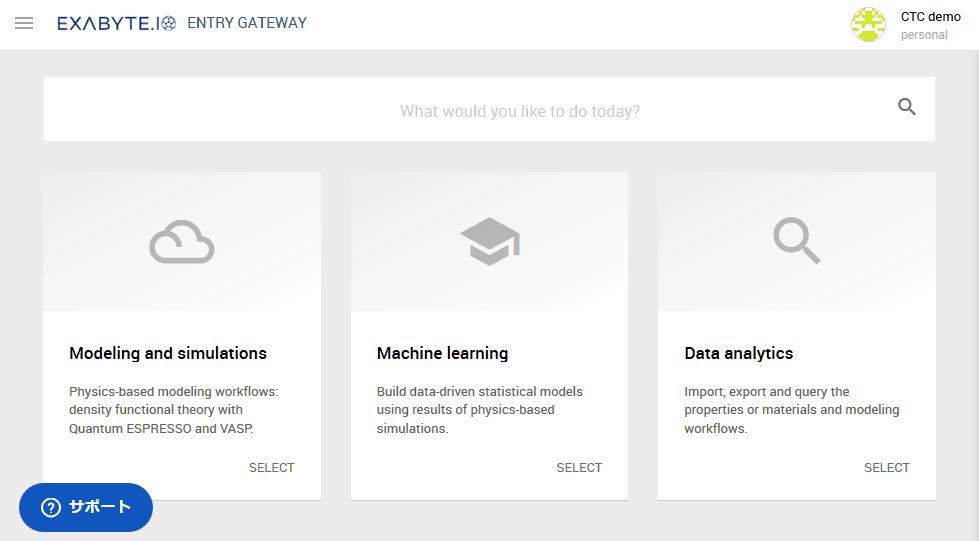Viewport: 979px width, 541px height.
Task: Click the ENTRY GATEWAY header text
Action: point(247,23)
